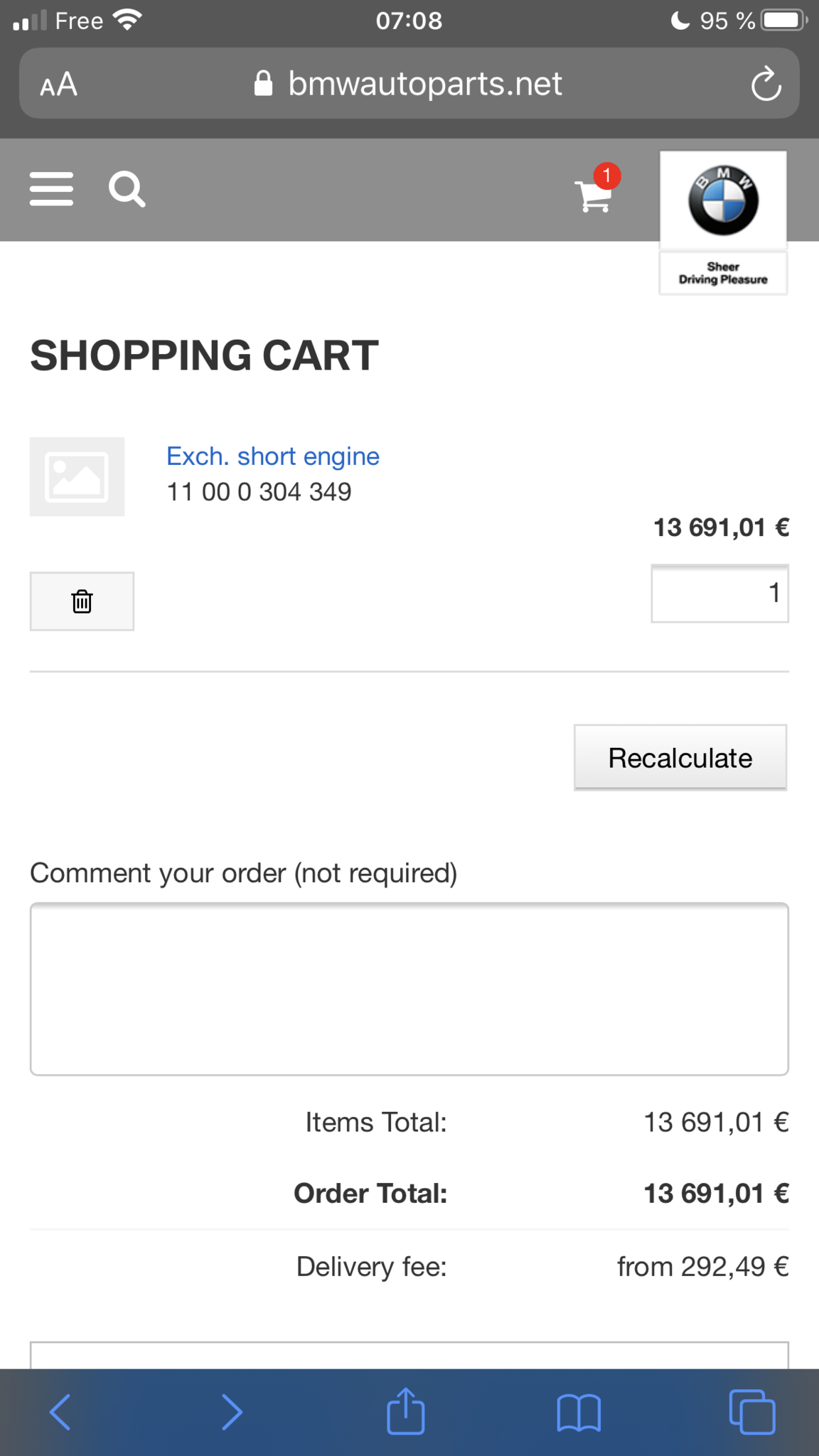
Task: Click the BMW logo
Action: point(723,201)
